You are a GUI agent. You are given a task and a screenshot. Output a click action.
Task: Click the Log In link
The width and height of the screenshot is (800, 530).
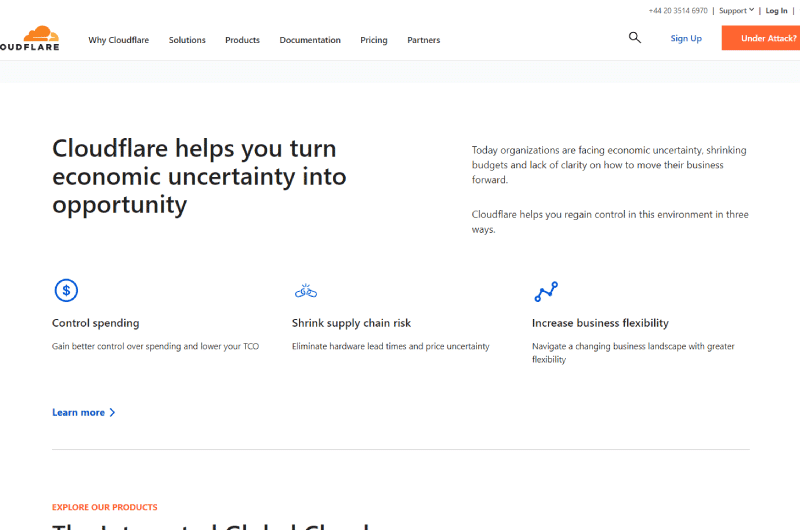tap(776, 10)
